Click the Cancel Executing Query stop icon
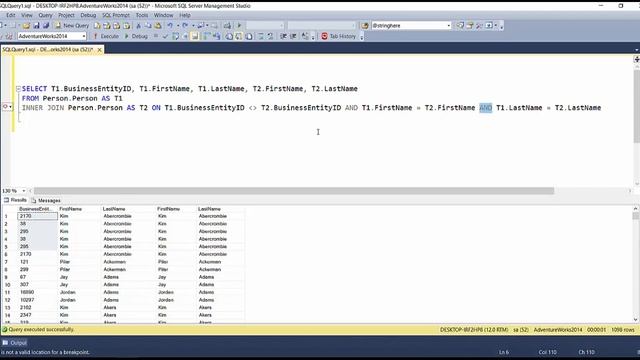The height and width of the screenshot is (360, 640). (156, 36)
